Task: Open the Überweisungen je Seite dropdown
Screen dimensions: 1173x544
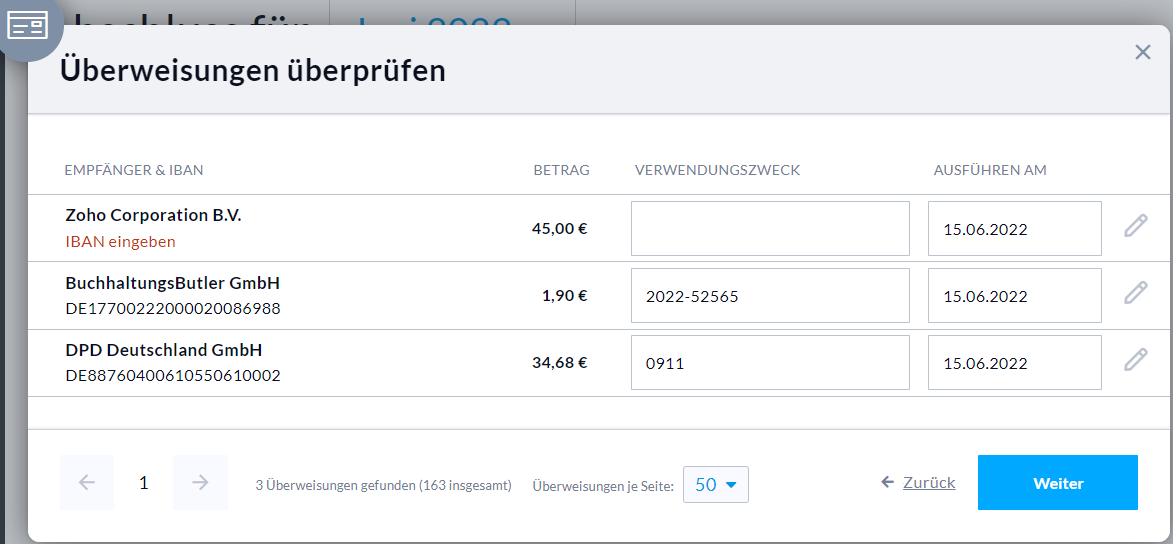Action: (715, 485)
